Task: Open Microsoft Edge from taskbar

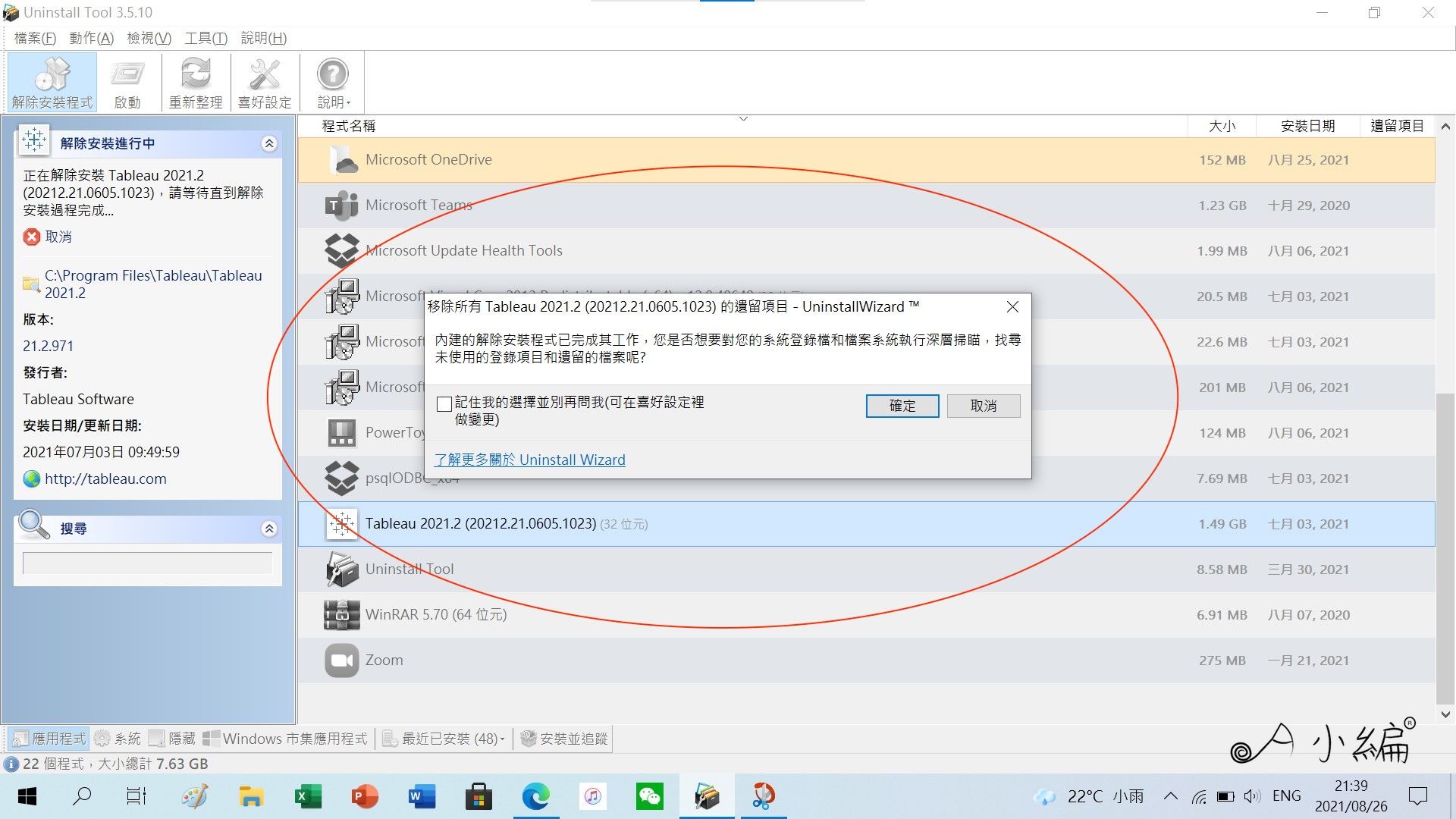Action: [x=535, y=796]
